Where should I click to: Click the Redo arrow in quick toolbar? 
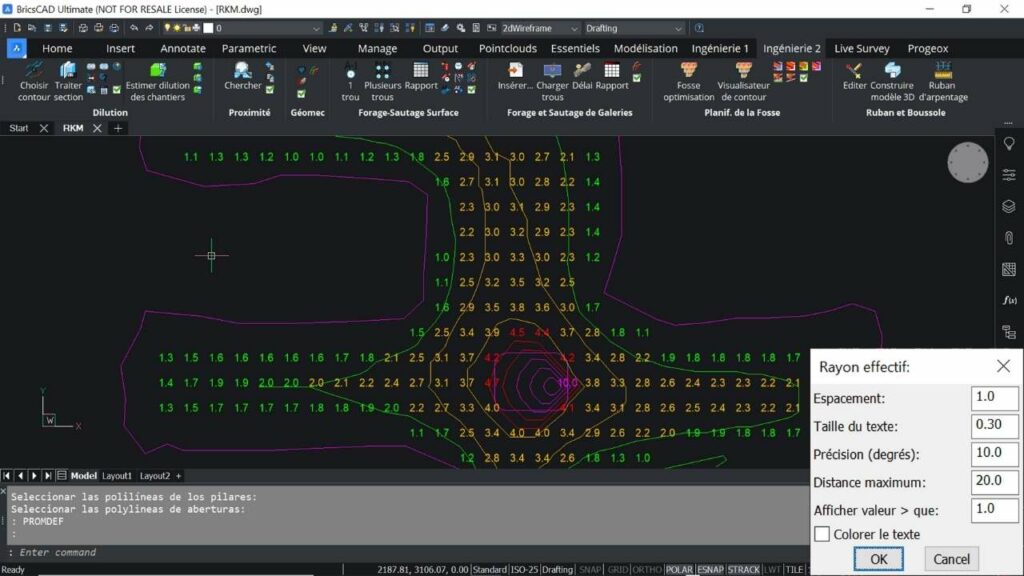tap(149, 28)
